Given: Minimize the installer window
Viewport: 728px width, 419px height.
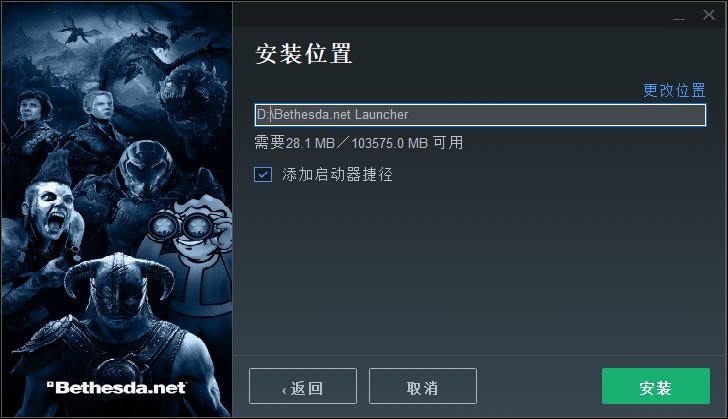Looking at the screenshot, I should click(x=679, y=18).
